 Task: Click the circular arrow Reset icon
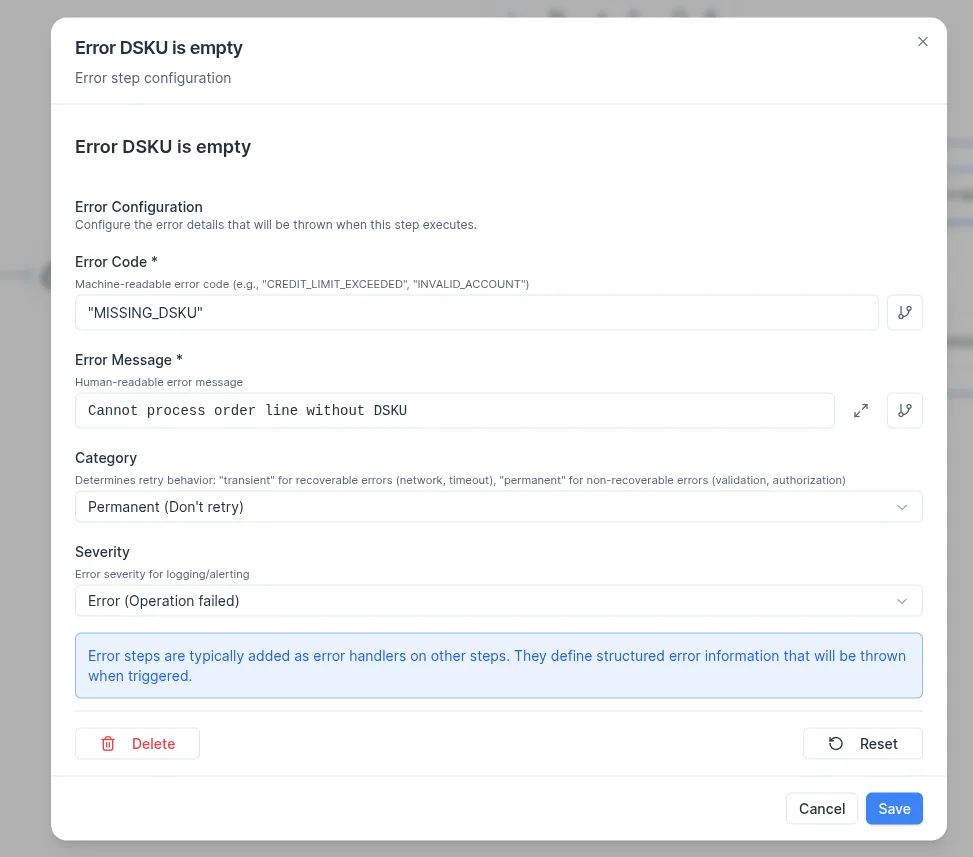click(836, 744)
